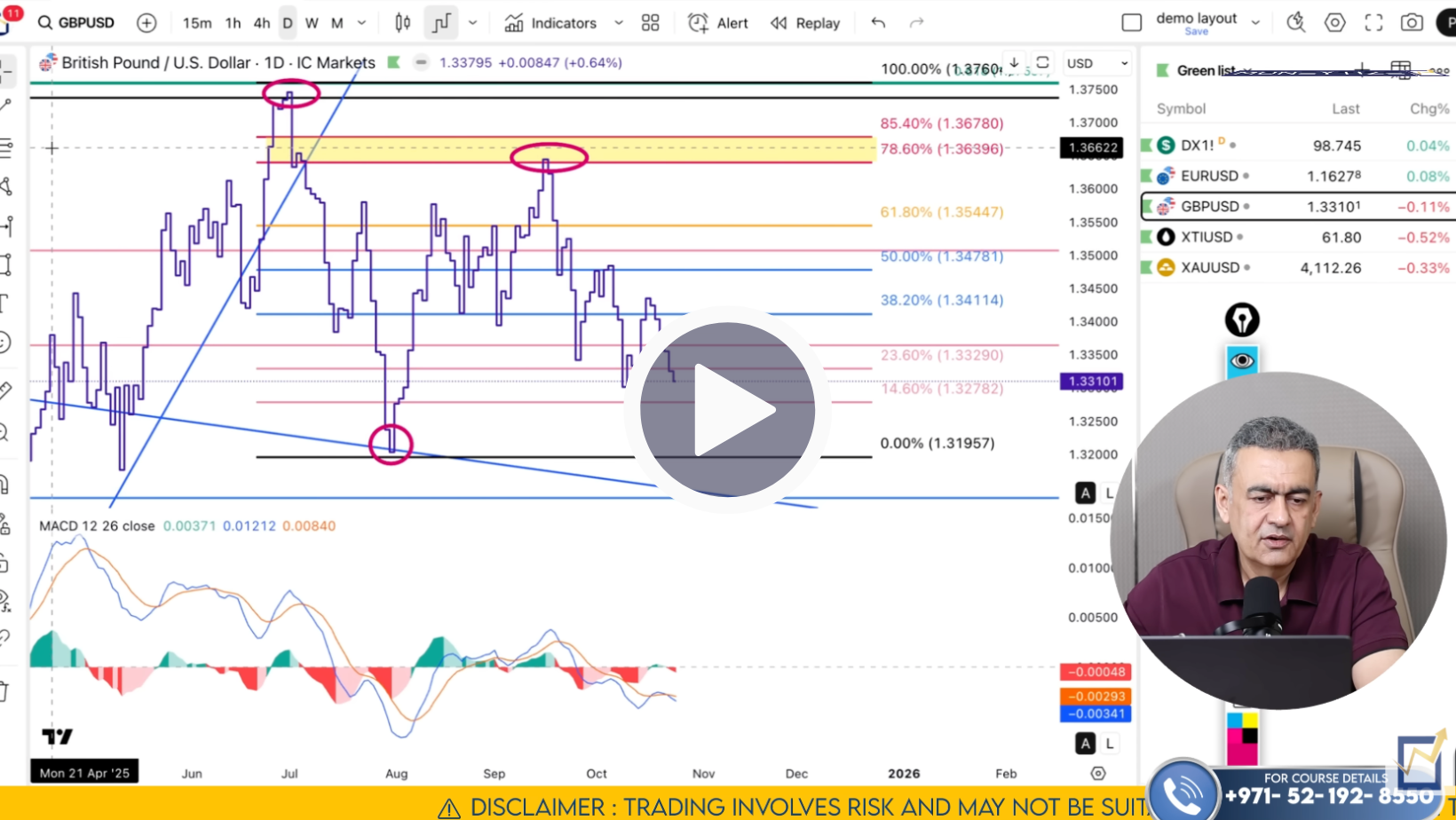Sort the watchlist by the Chg% column
This screenshot has height=820, width=1456.
click(1429, 108)
